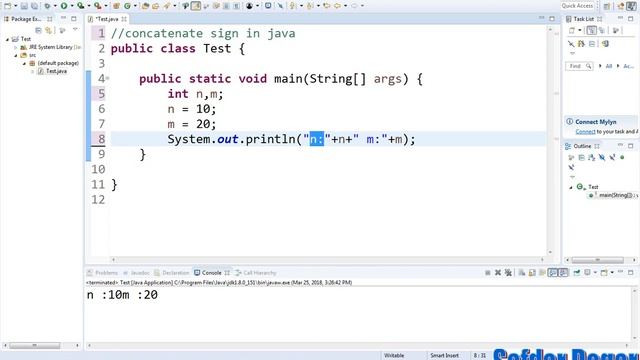Toggle Mark Occurrences highlighted toolbar button

(x=196, y=6)
